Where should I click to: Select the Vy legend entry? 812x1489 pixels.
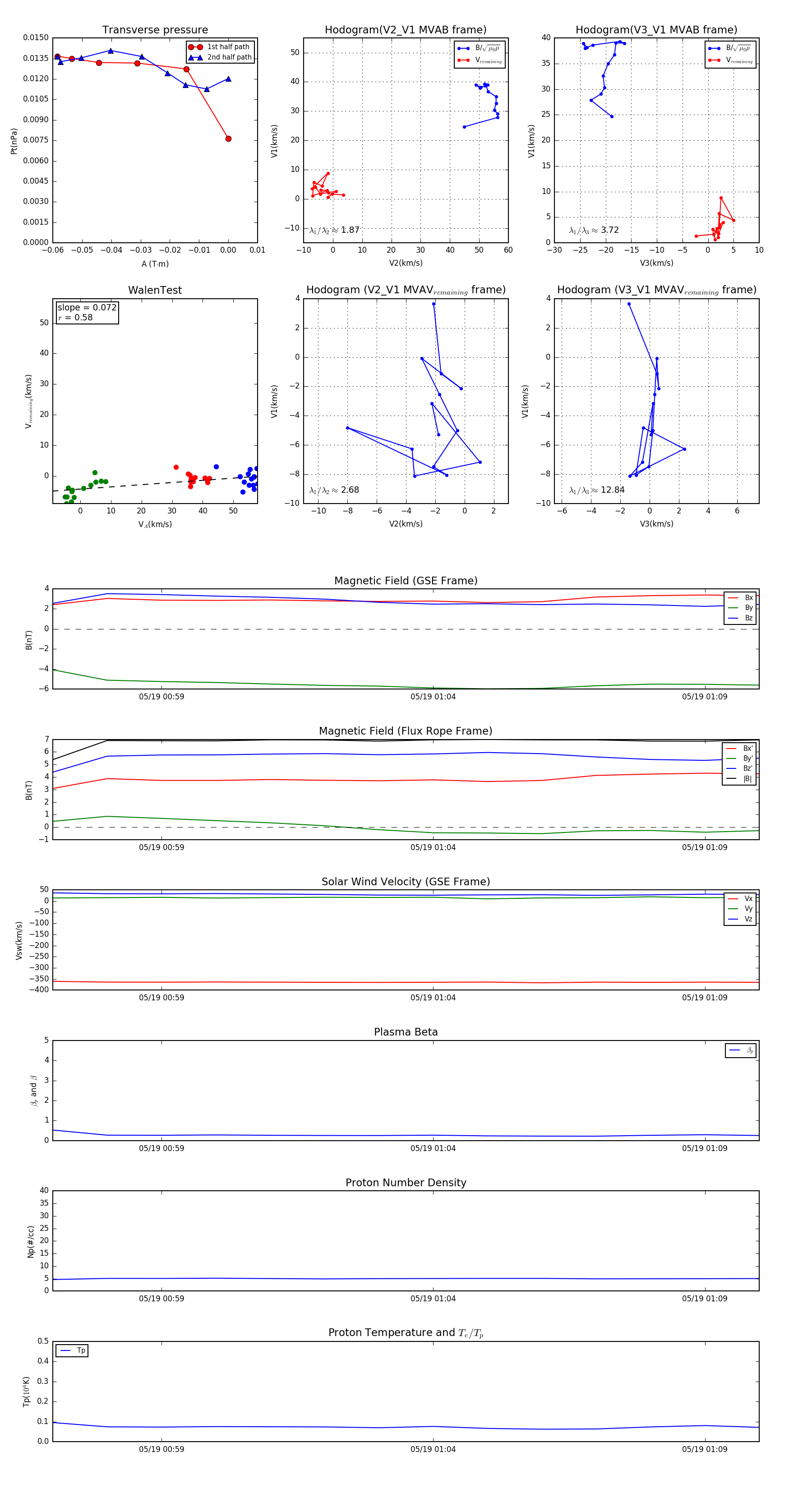coord(740,909)
